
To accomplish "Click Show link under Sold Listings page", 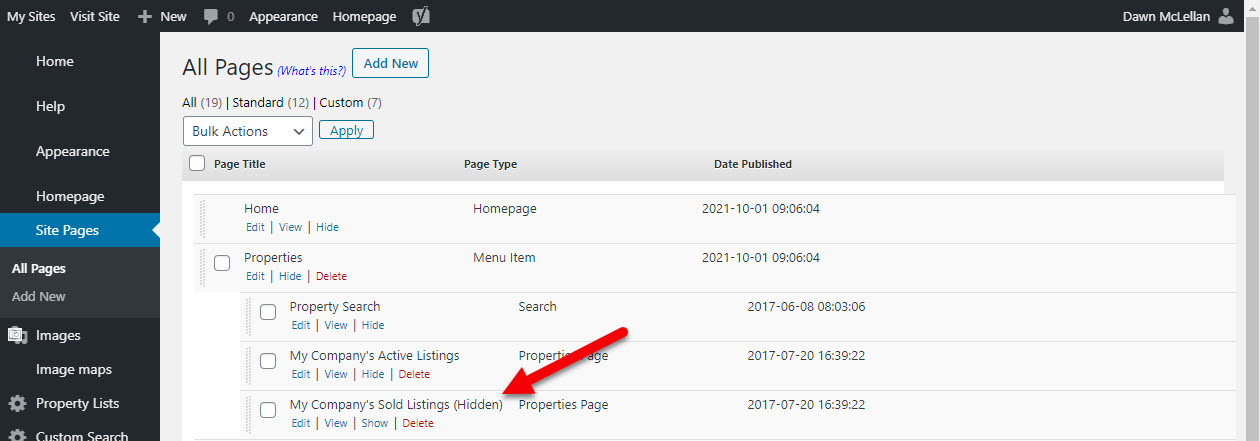I will click(x=374, y=423).
